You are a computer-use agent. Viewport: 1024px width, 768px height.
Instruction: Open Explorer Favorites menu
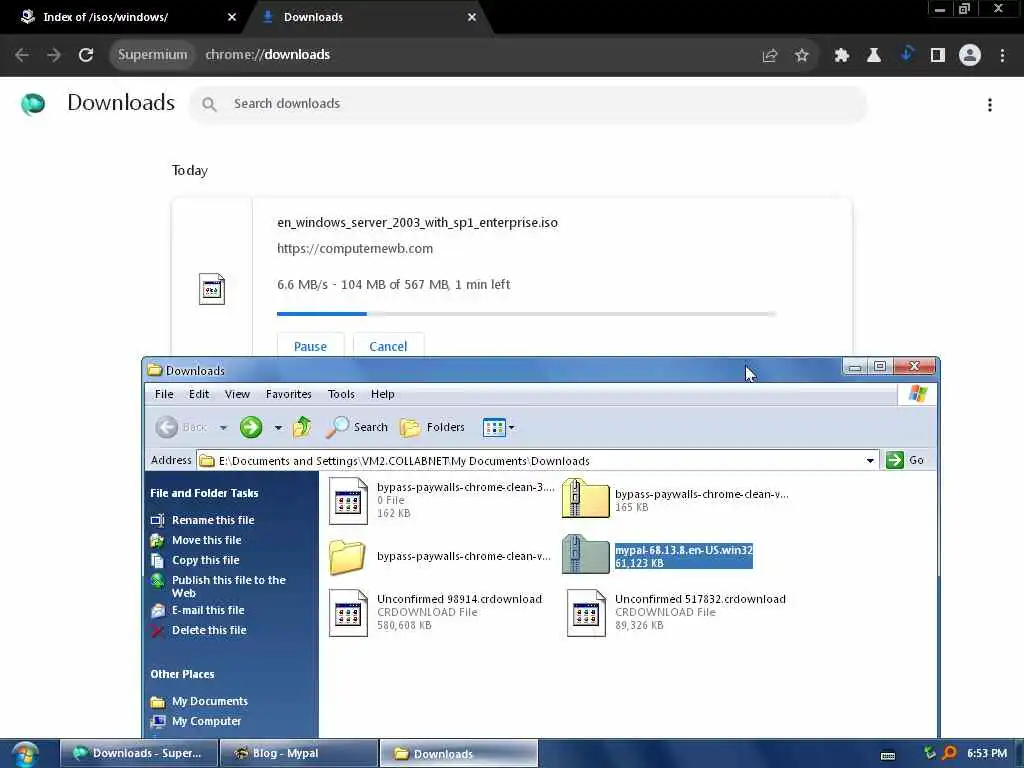[x=288, y=394]
